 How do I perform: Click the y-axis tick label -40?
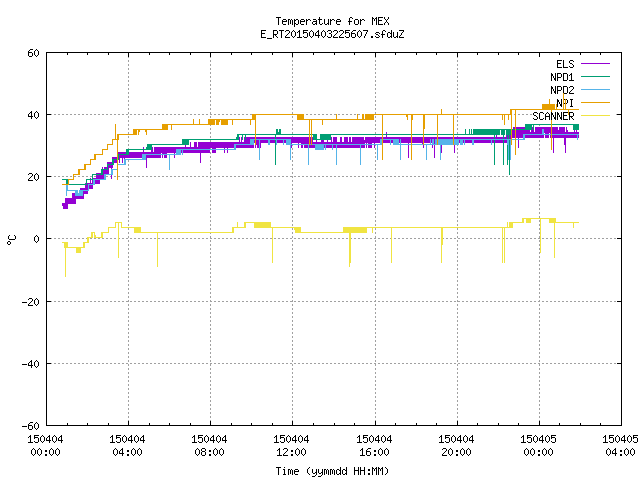tap(31, 364)
